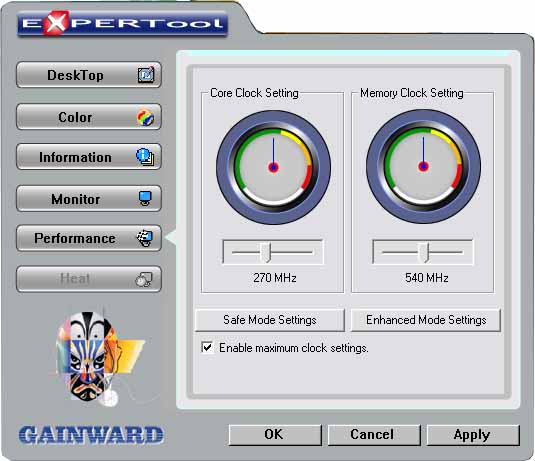
Task: Apply Enhanced Mode Settings
Action: click(x=426, y=320)
